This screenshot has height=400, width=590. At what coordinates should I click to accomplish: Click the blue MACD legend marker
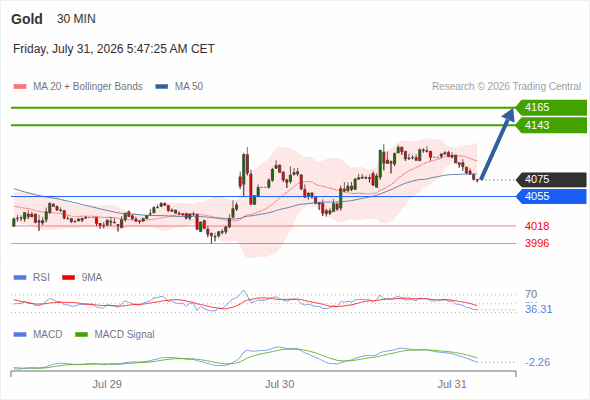20,335
